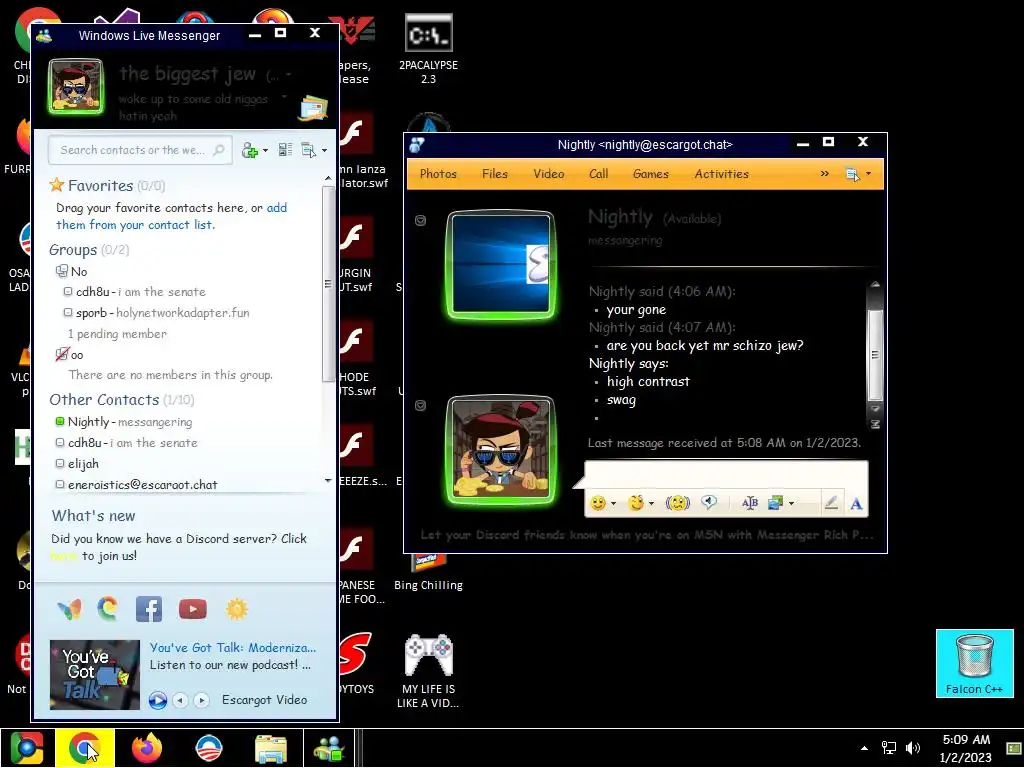Go to next Escargot video item
Viewport: 1024px width, 768px height.
pos(202,700)
